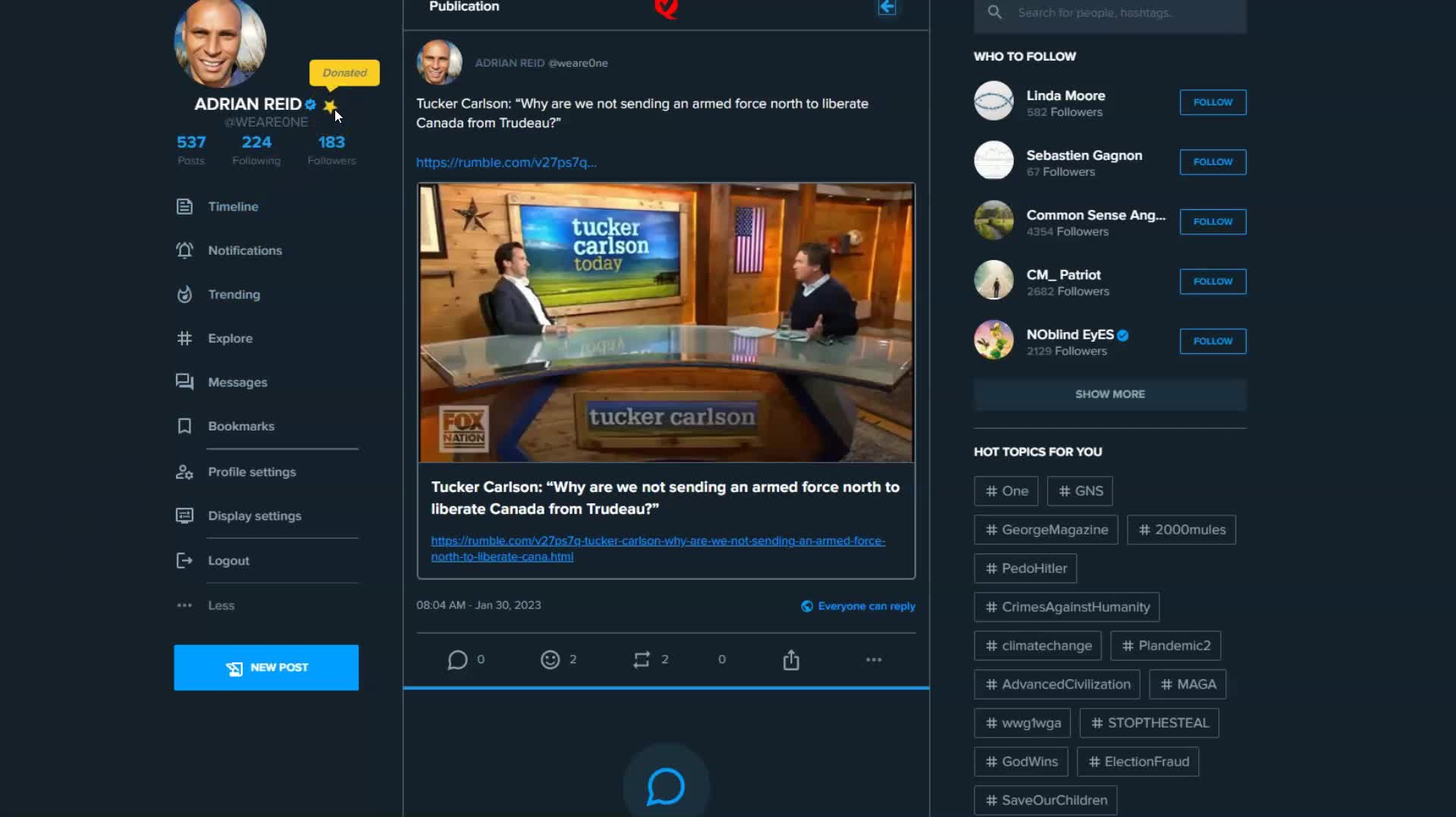Click the large chat bubble icon at bottom
Screen dimensions: 1456x817
click(x=666, y=786)
